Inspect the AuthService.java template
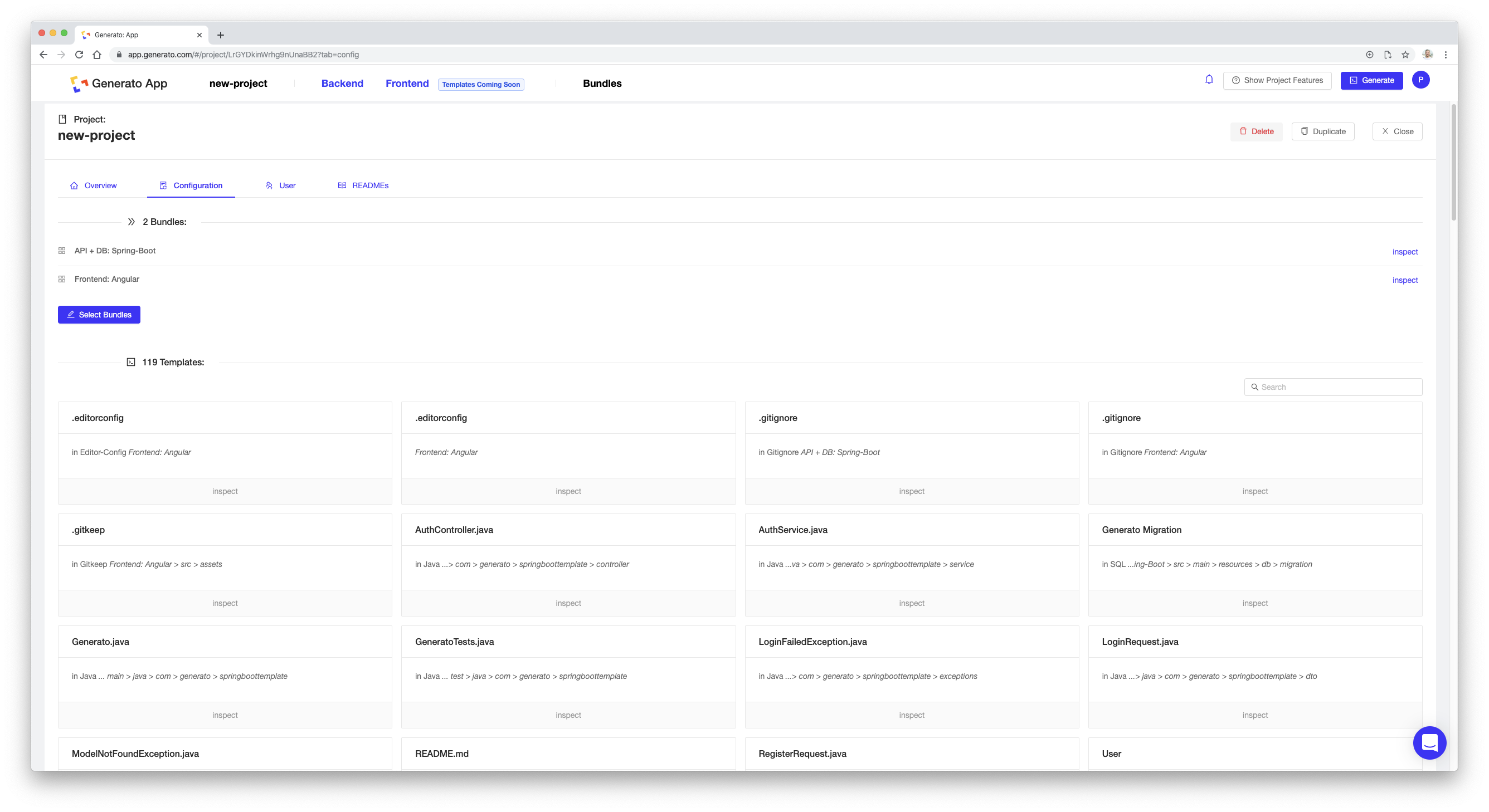 tap(912, 603)
